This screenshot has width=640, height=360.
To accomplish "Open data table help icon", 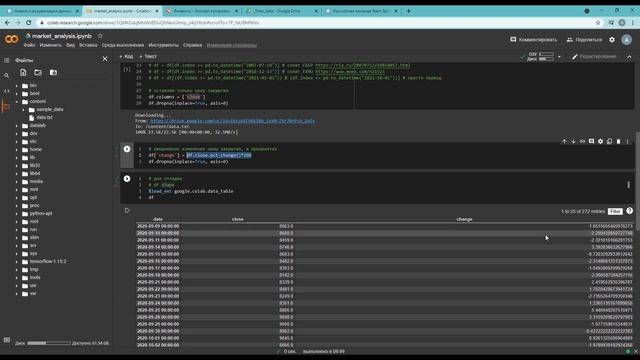I will (x=629, y=211).
